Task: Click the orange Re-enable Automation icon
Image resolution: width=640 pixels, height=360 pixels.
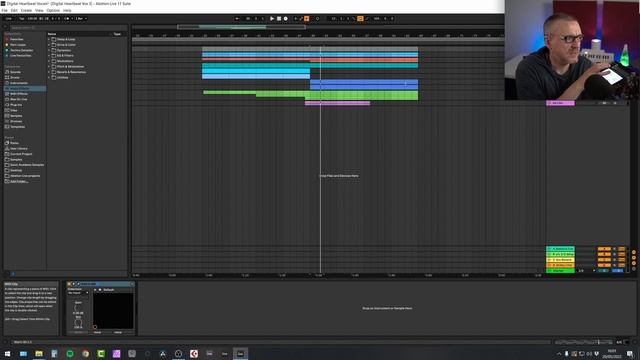Action: (307, 18)
